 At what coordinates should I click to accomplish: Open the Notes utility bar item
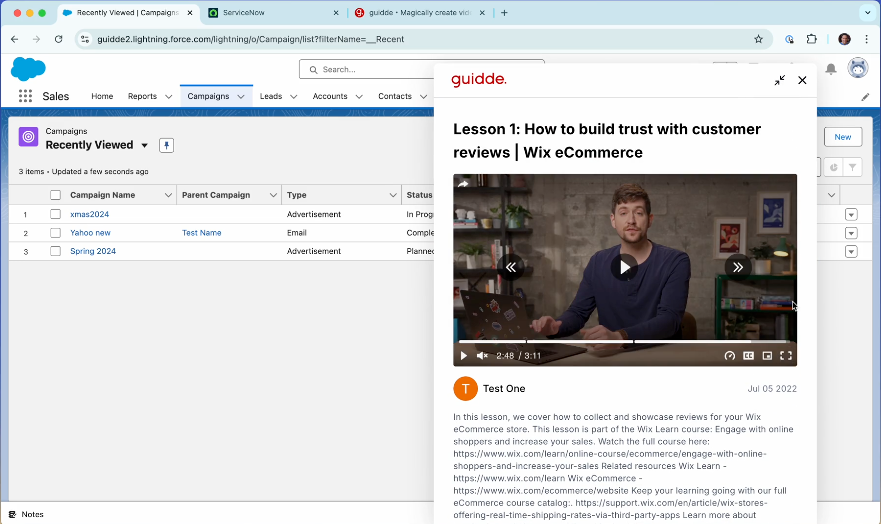pos(26,514)
